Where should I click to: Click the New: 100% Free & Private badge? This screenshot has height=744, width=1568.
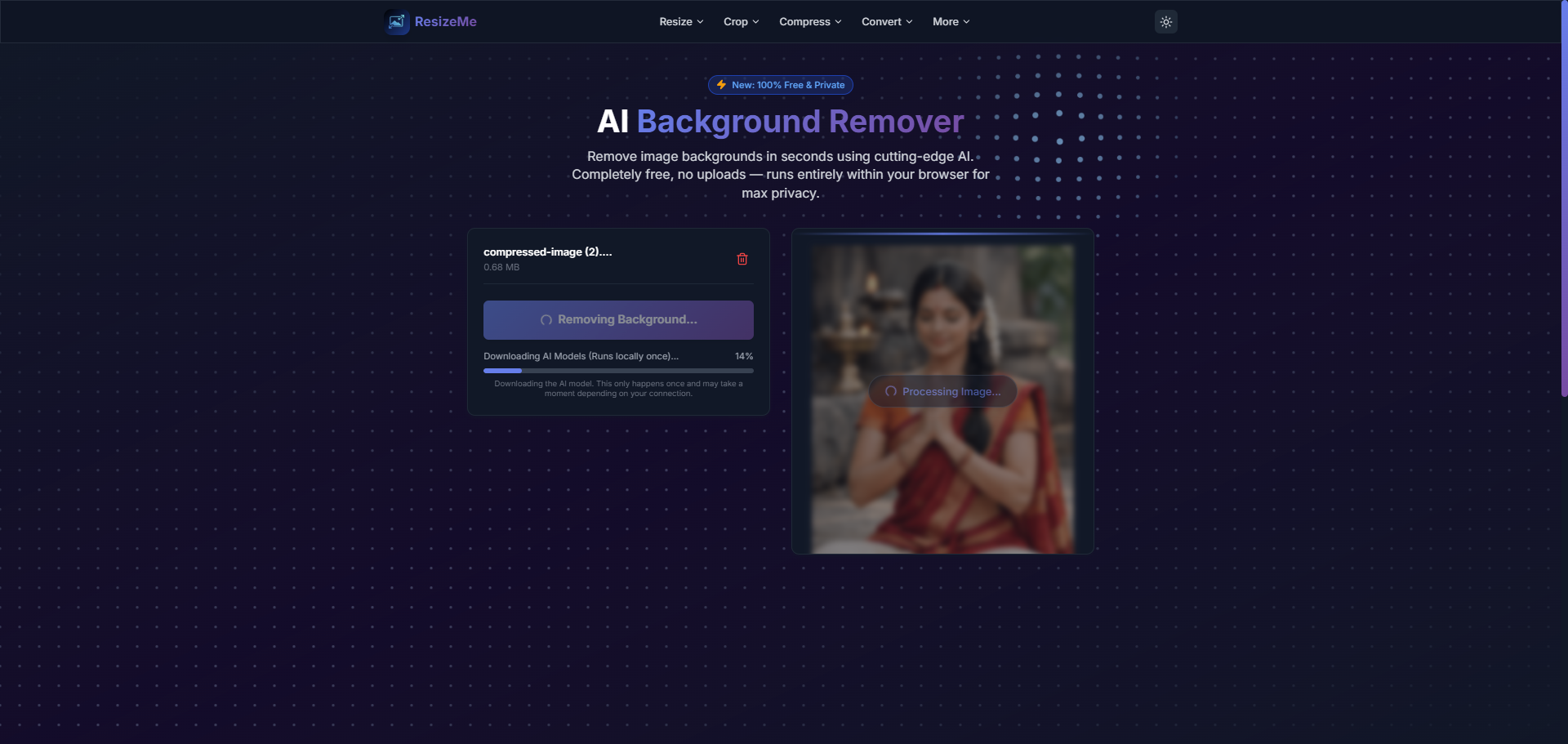tap(779, 85)
